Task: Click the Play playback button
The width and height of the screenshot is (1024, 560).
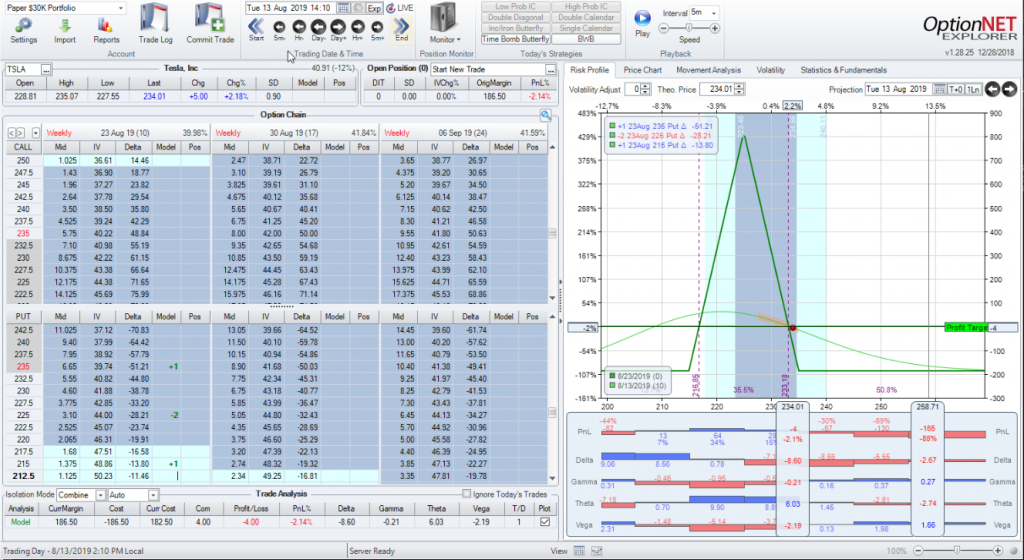Action: [x=643, y=18]
